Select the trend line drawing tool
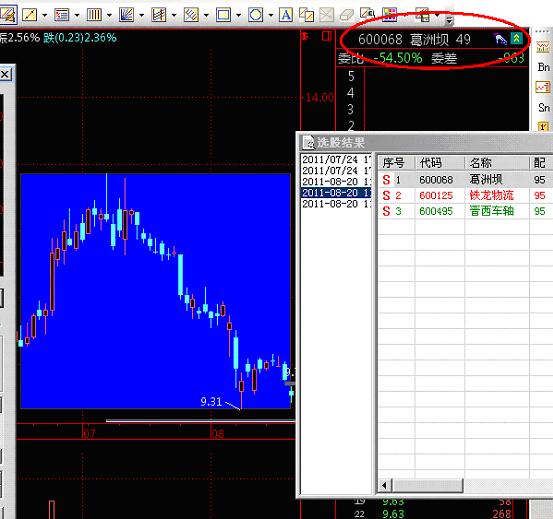The image size is (553, 519). [29, 15]
